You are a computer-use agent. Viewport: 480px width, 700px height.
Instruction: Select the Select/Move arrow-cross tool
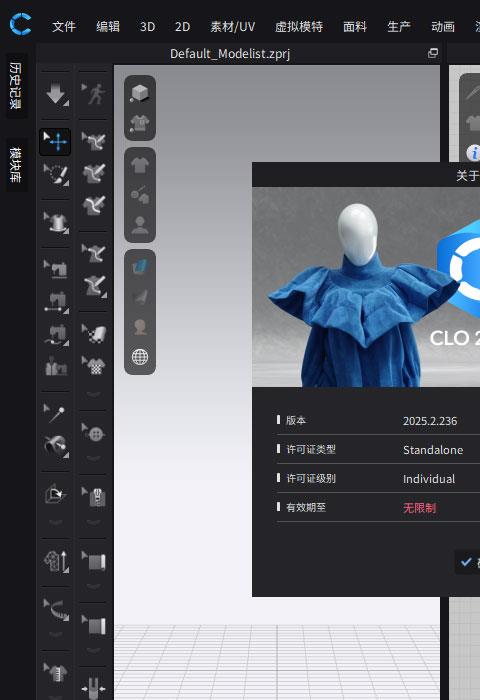[55, 142]
